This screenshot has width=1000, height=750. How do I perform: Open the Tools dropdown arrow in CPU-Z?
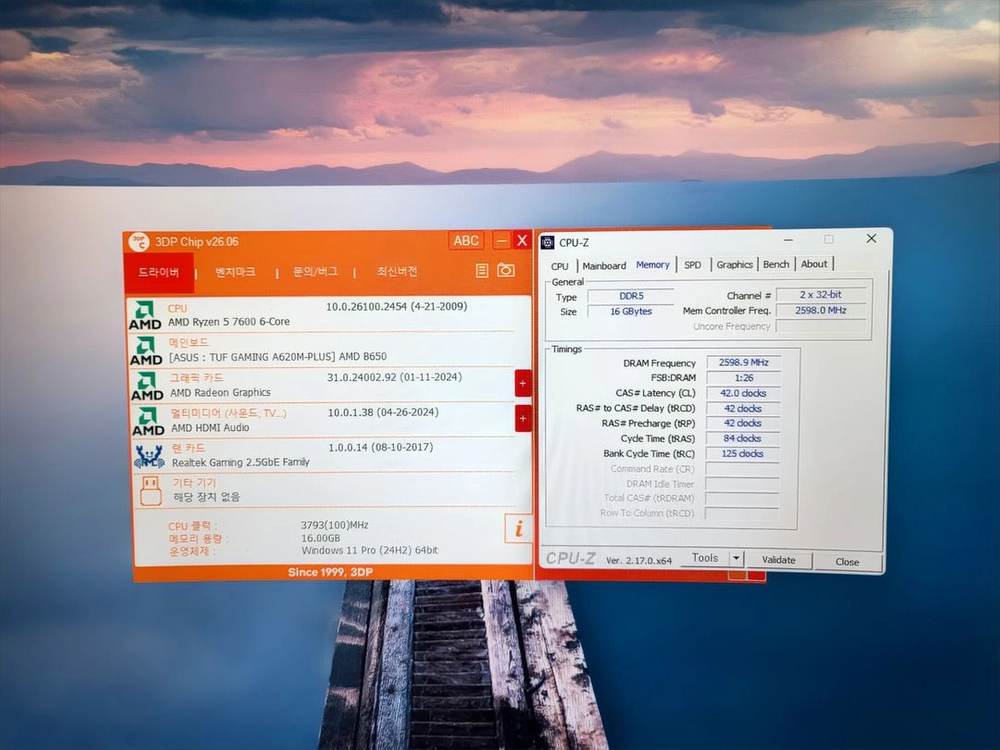pos(736,559)
